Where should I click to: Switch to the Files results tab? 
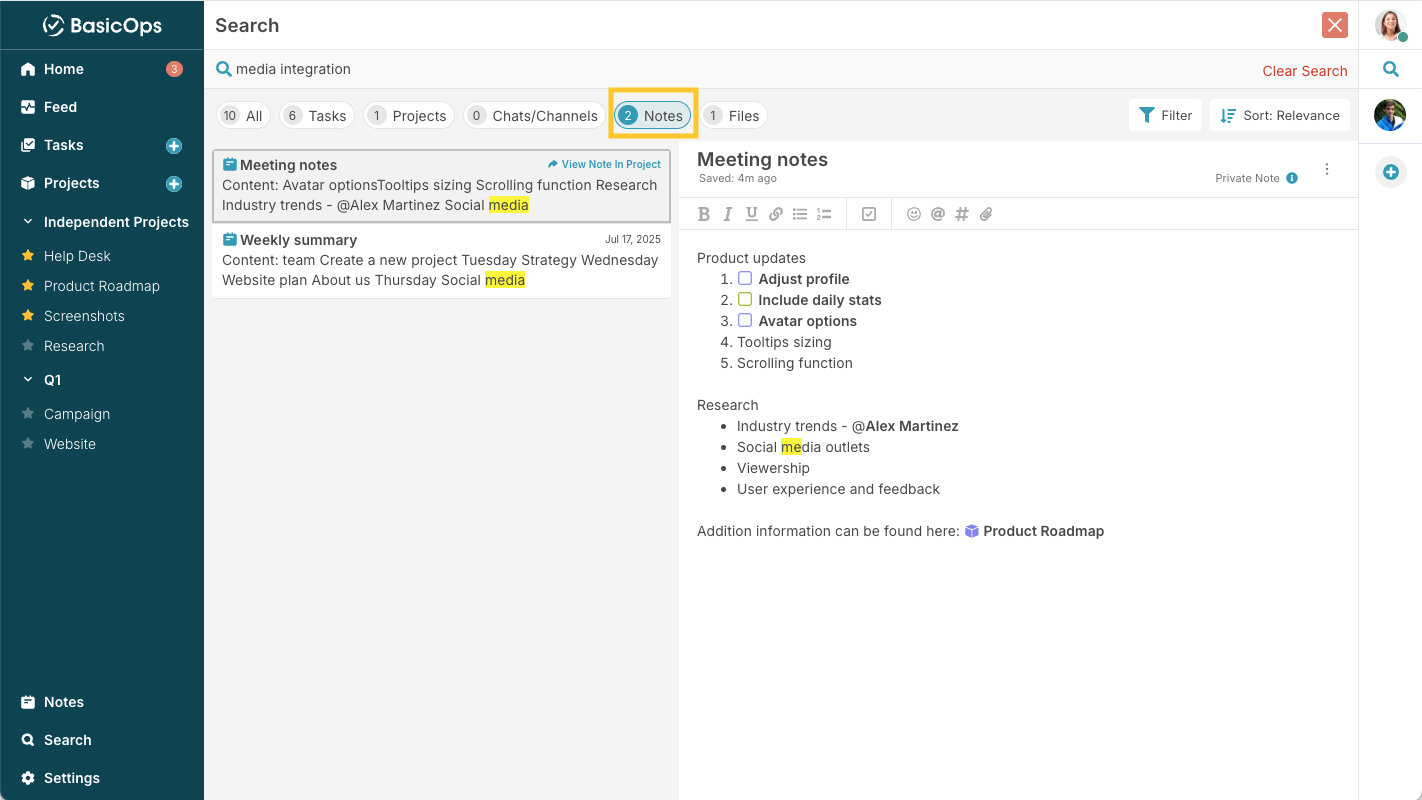(x=734, y=116)
